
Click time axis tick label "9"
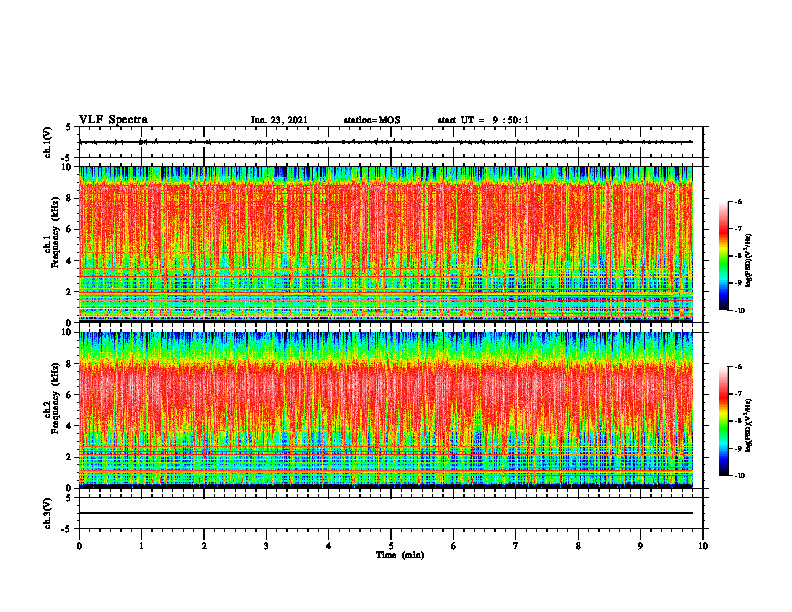coord(640,546)
